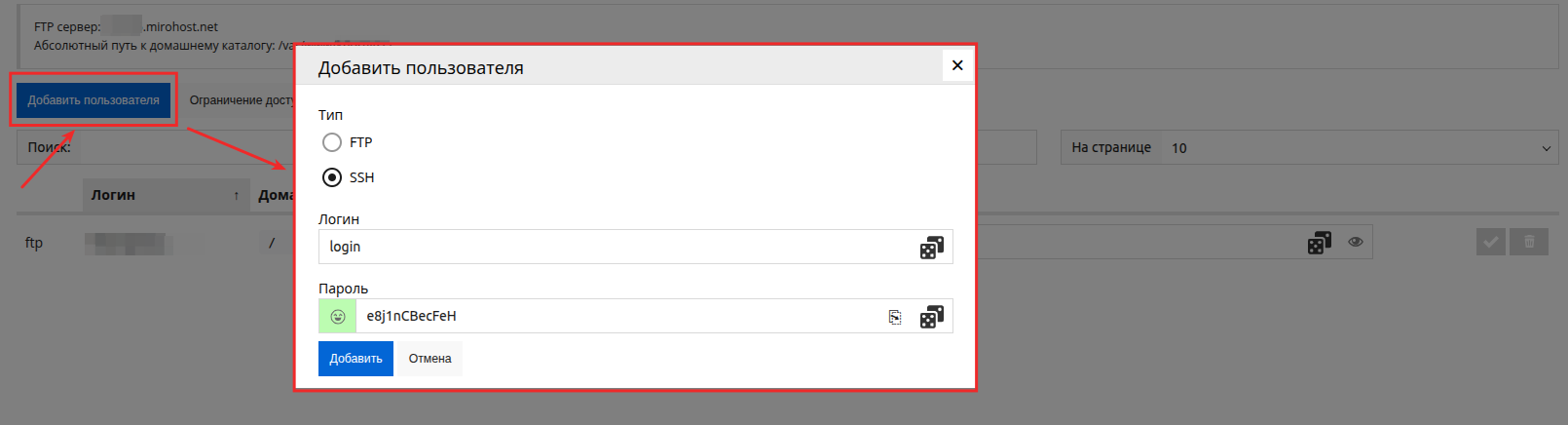Screen dimensions: 1568x425
Task: Open the На странице page-size dropdown
Action: point(1359,148)
